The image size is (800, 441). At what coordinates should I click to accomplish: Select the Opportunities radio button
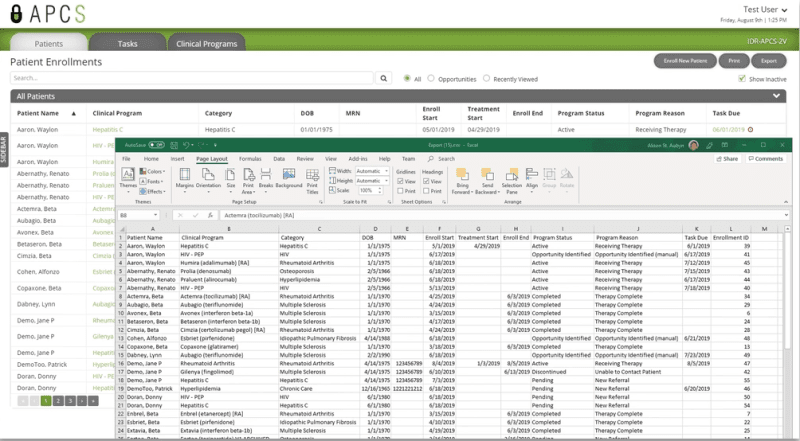[x=431, y=78]
